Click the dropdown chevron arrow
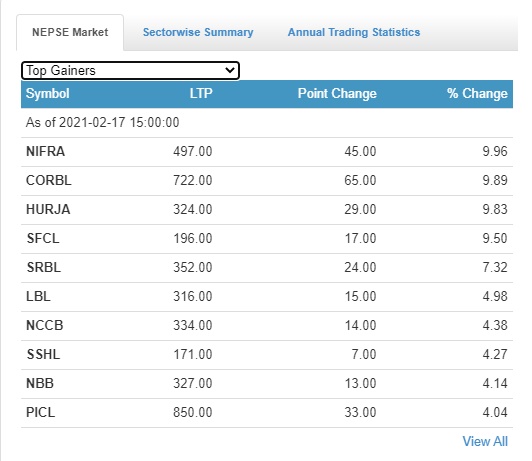This screenshot has height=461, width=532. [230, 70]
